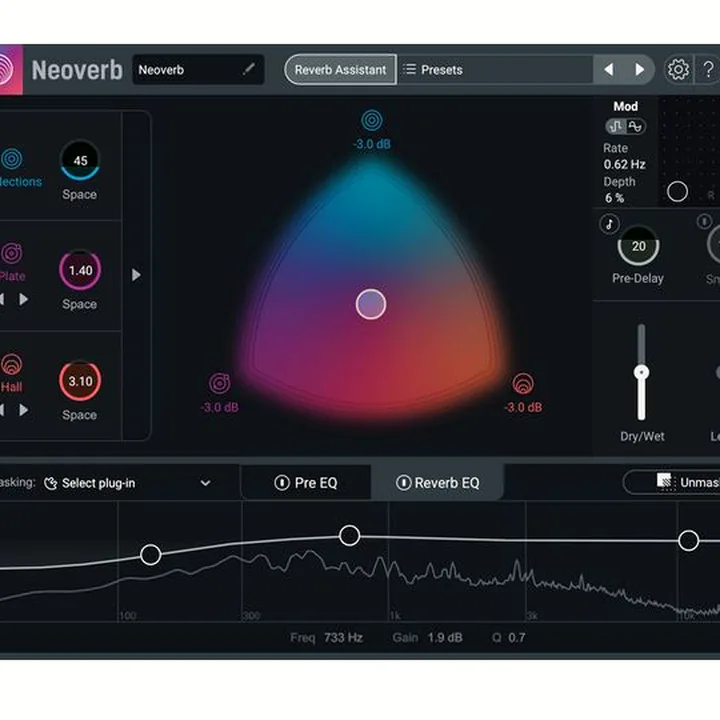Click the blend pad center puck
The image size is (720, 720).
[371, 304]
